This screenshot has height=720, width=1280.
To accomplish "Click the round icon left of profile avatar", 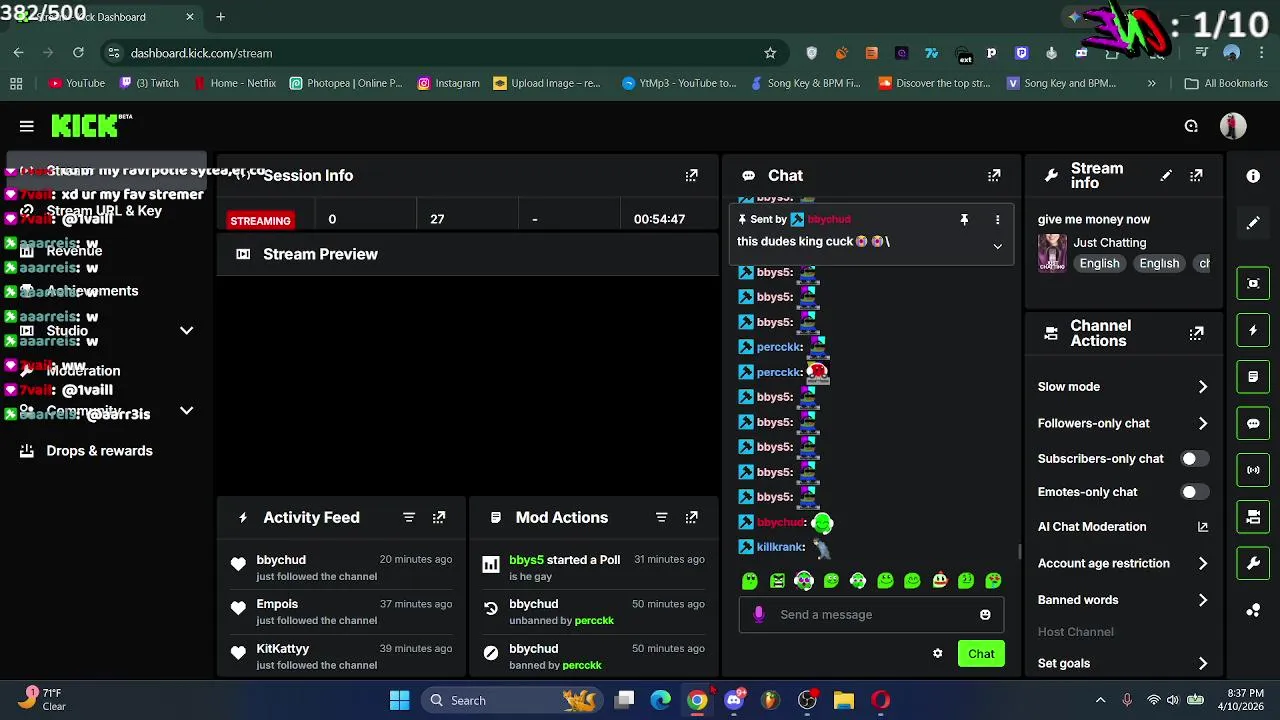I will [1191, 126].
